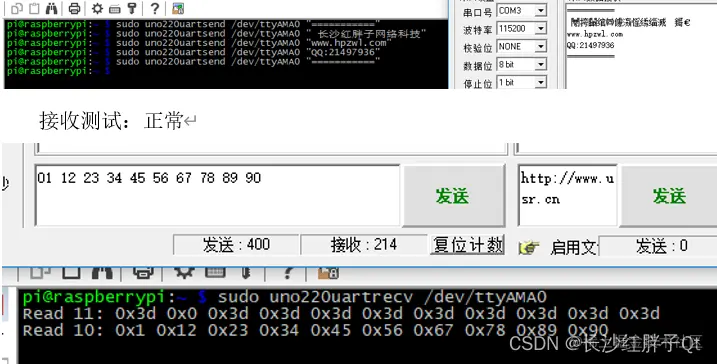
Task: Click the green 发送 button beside the hex data box
Action: [x=453, y=196]
